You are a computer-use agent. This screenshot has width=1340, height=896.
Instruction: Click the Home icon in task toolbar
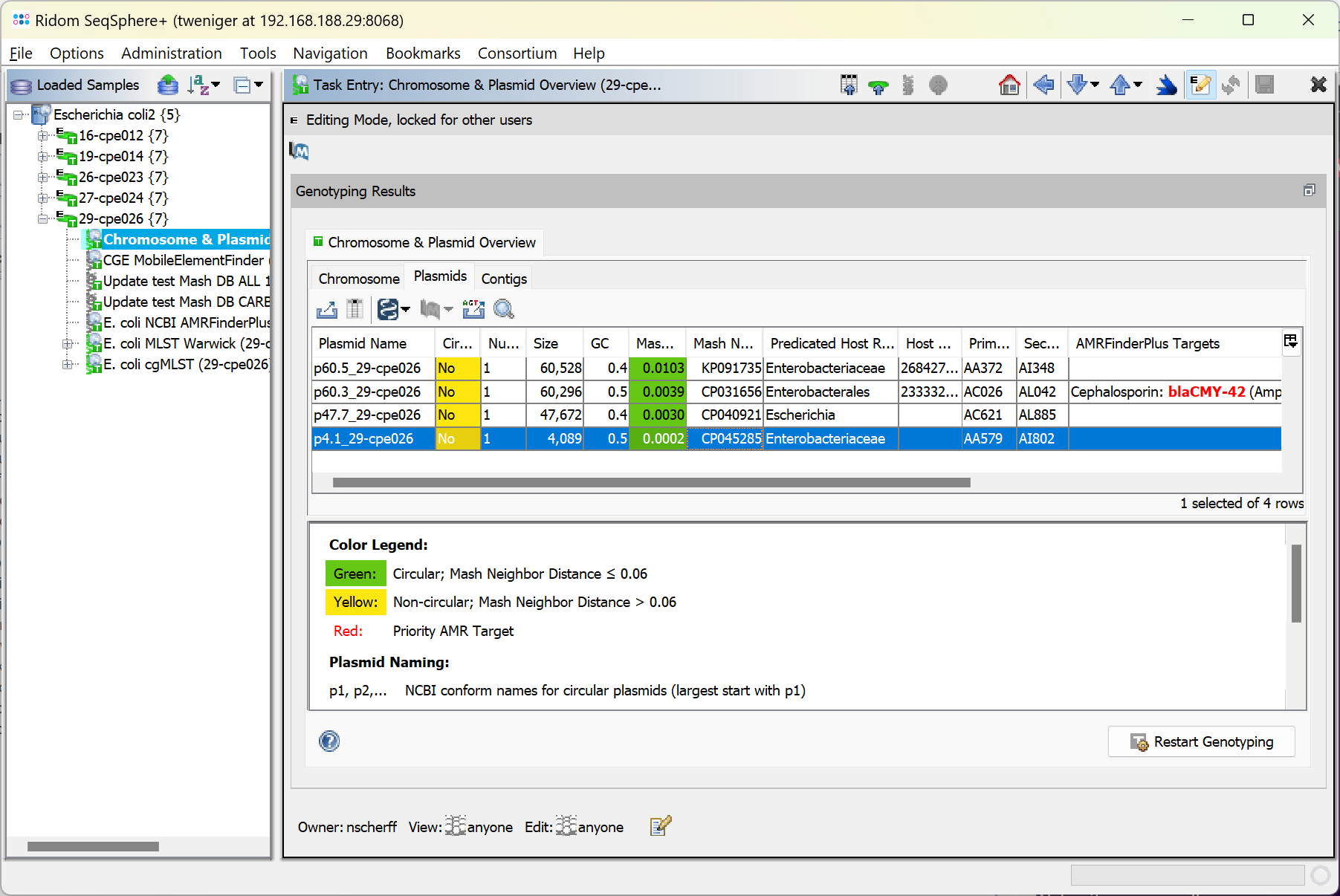[x=1009, y=85]
